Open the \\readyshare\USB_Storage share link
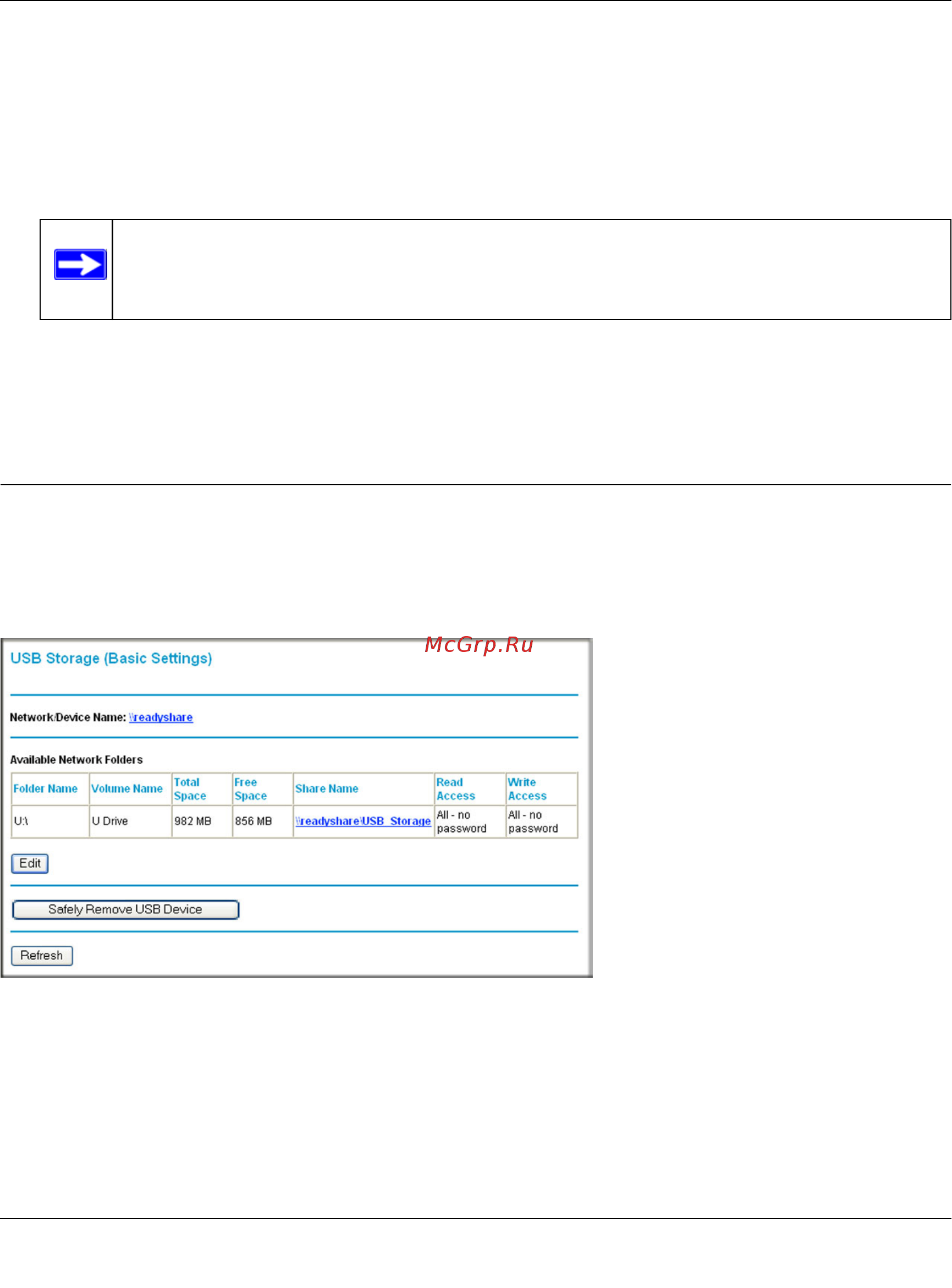This screenshot has width=952, height=1288. point(363,821)
